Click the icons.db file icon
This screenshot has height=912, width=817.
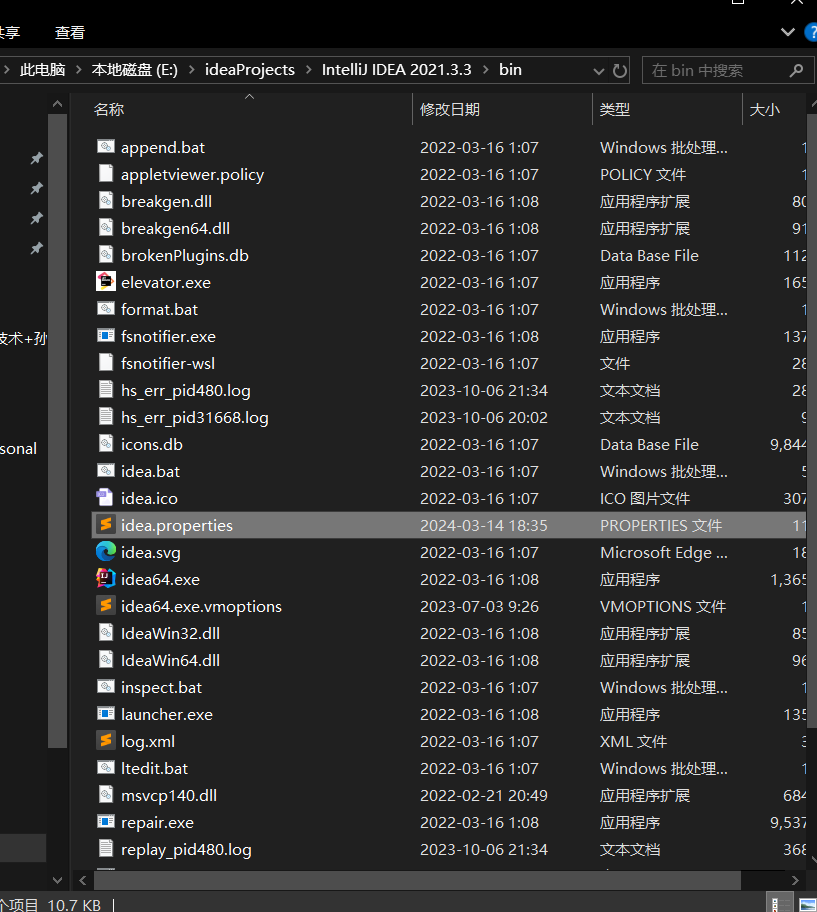(x=105, y=444)
